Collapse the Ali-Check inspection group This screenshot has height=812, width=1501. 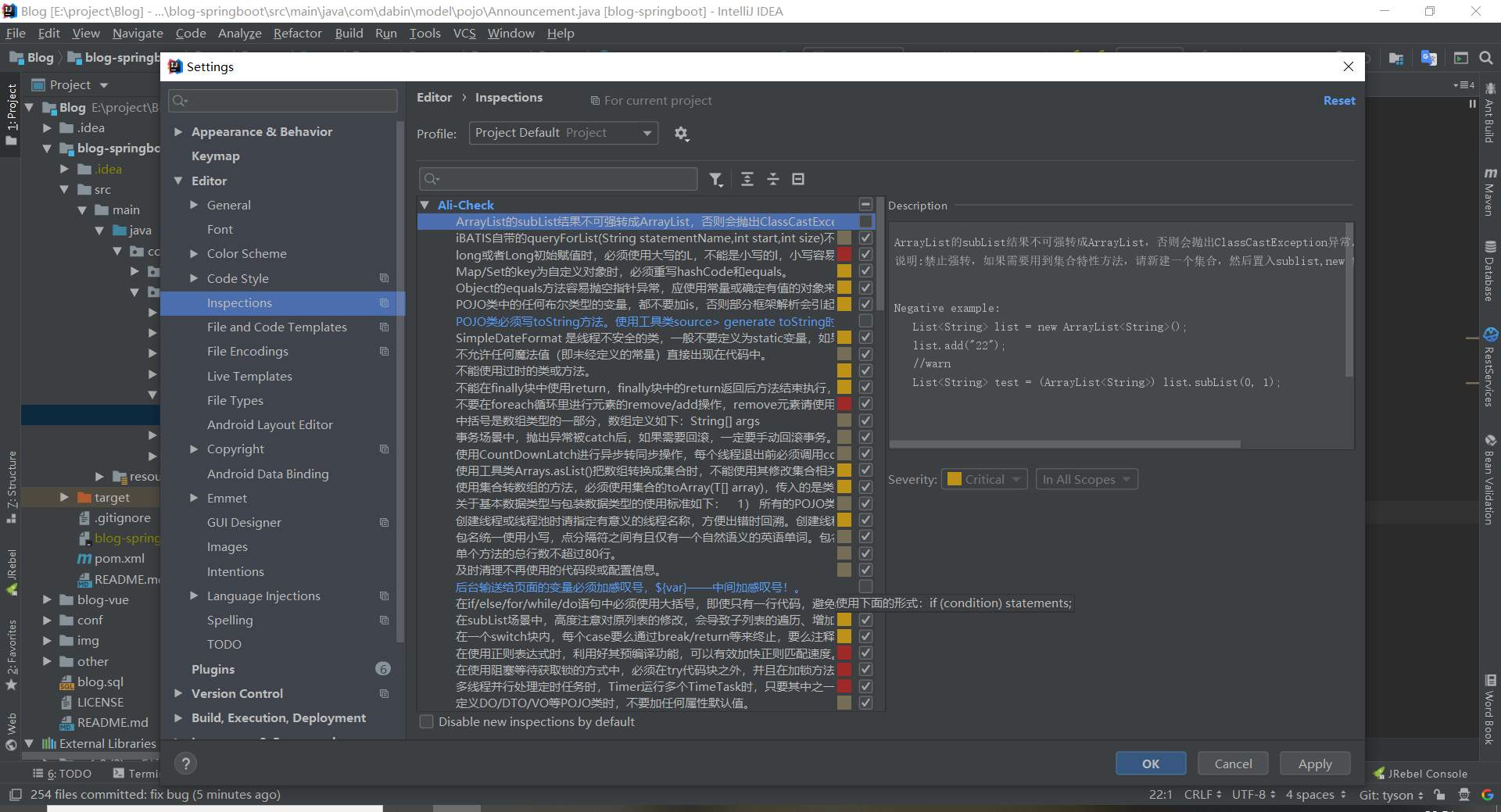pyautogui.click(x=425, y=205)
